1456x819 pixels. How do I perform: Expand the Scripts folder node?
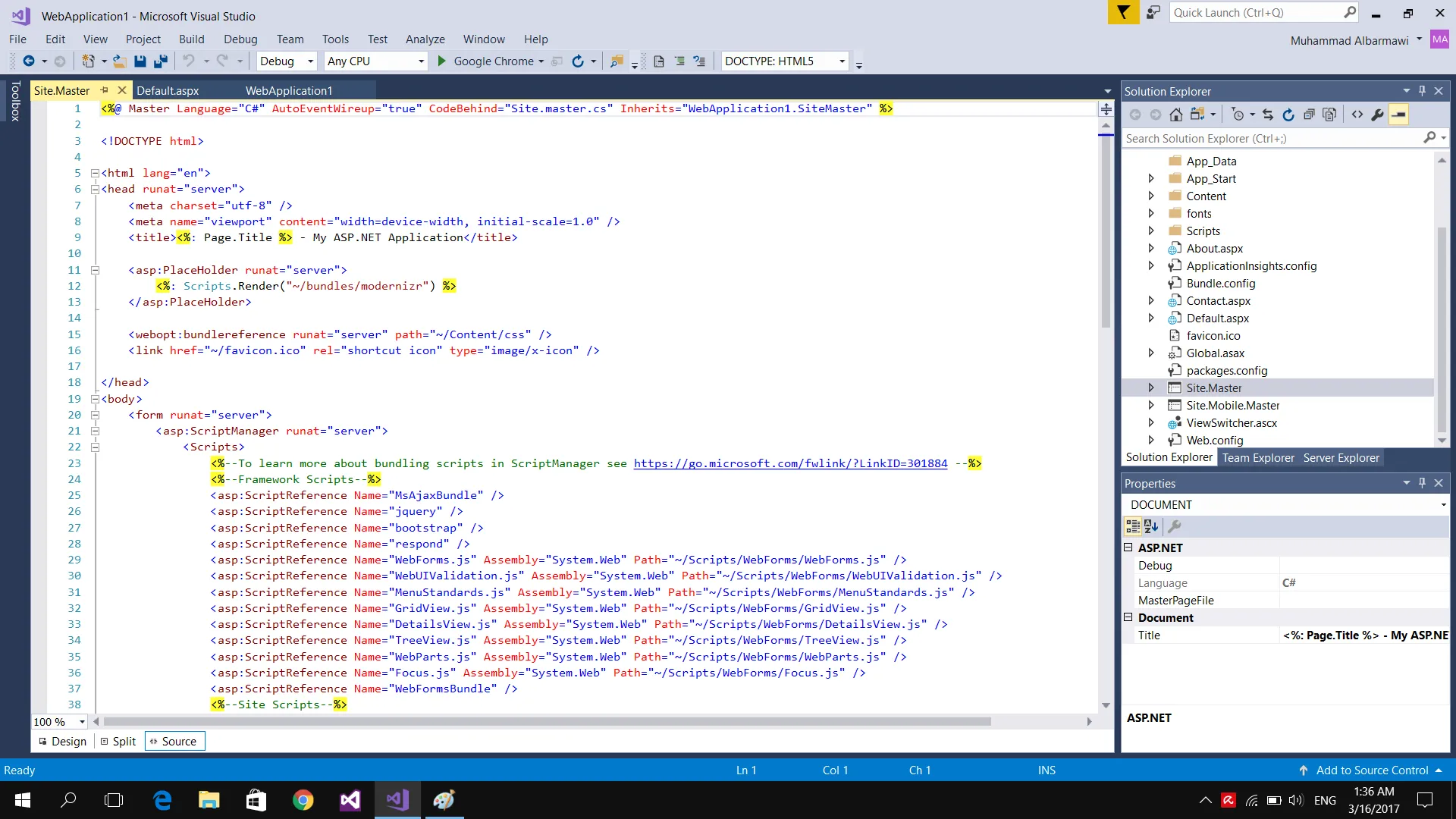click(x=1151, y=231)
